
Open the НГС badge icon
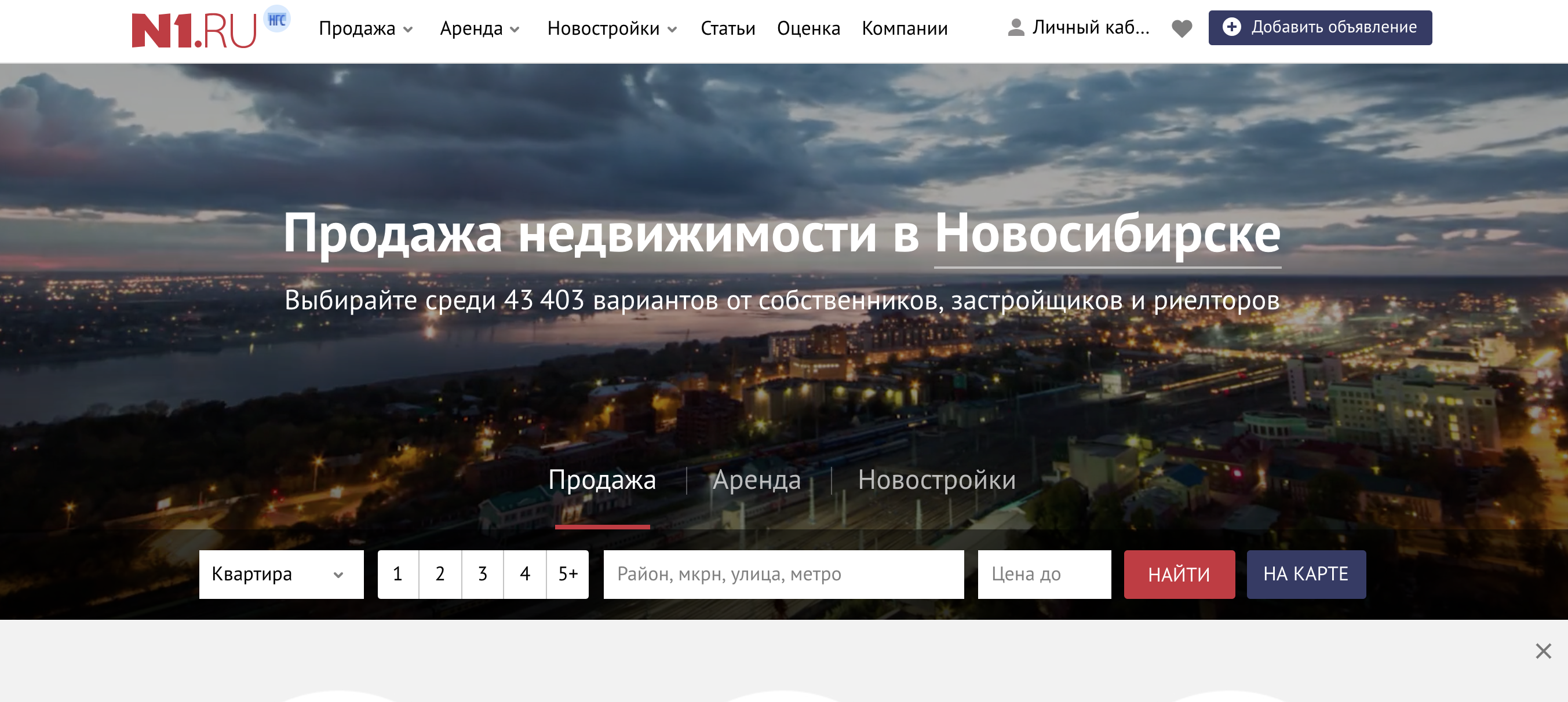click(277, 20)
